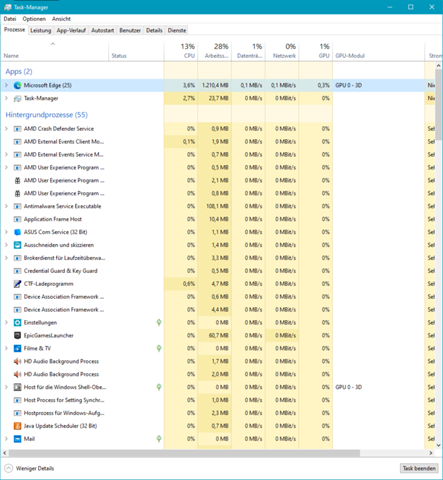Click Weniger Details to collapse view
The height and width of the screenshot is (480, 443).
click(30, 468)
